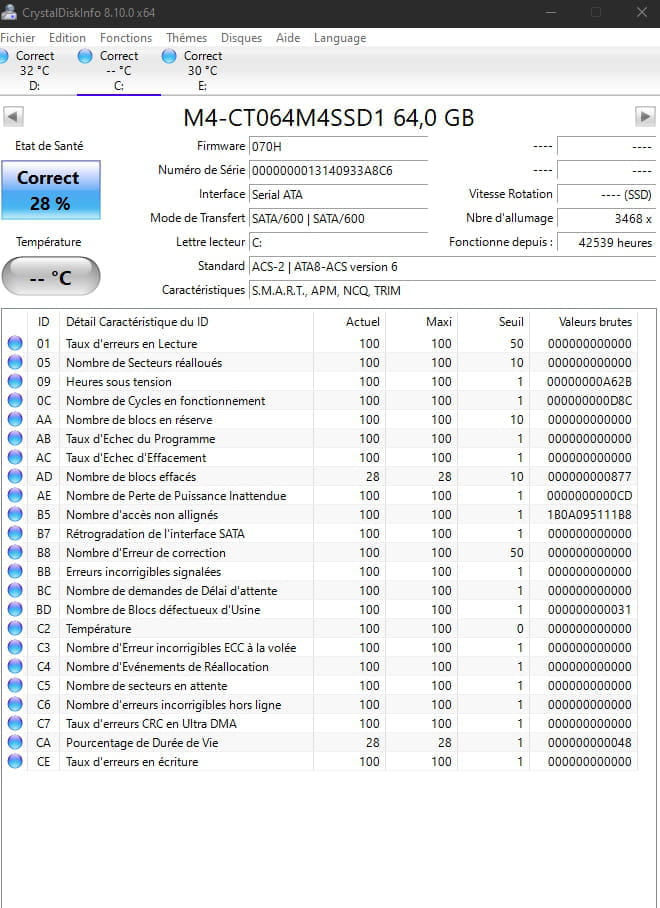Viewport: 660px width, 908px height.
Task: Click the Correct 28 % health status button
Action: 51,190
